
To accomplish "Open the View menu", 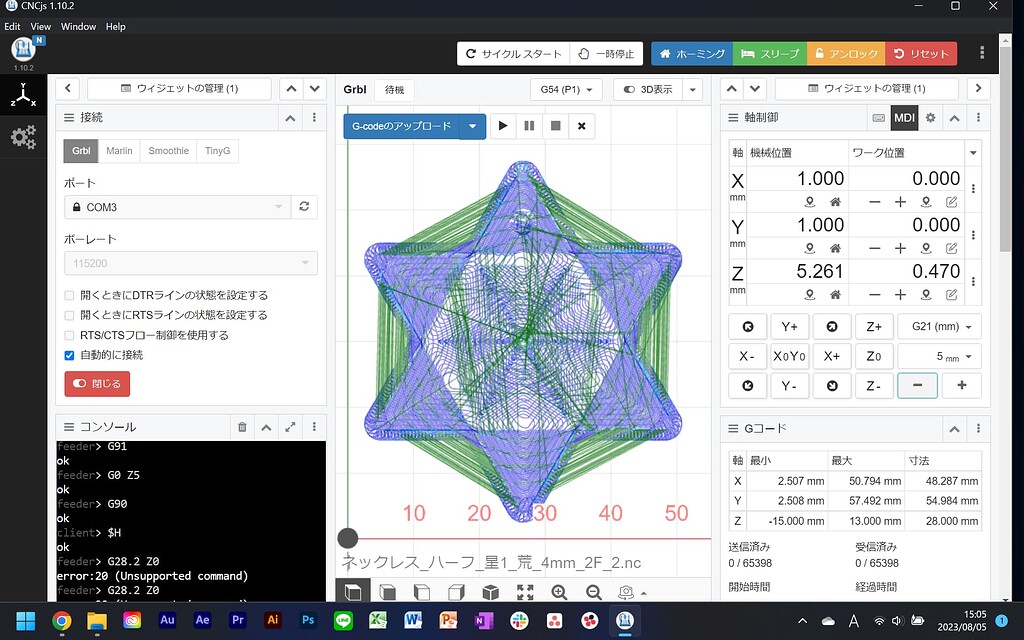I will 40,26.
